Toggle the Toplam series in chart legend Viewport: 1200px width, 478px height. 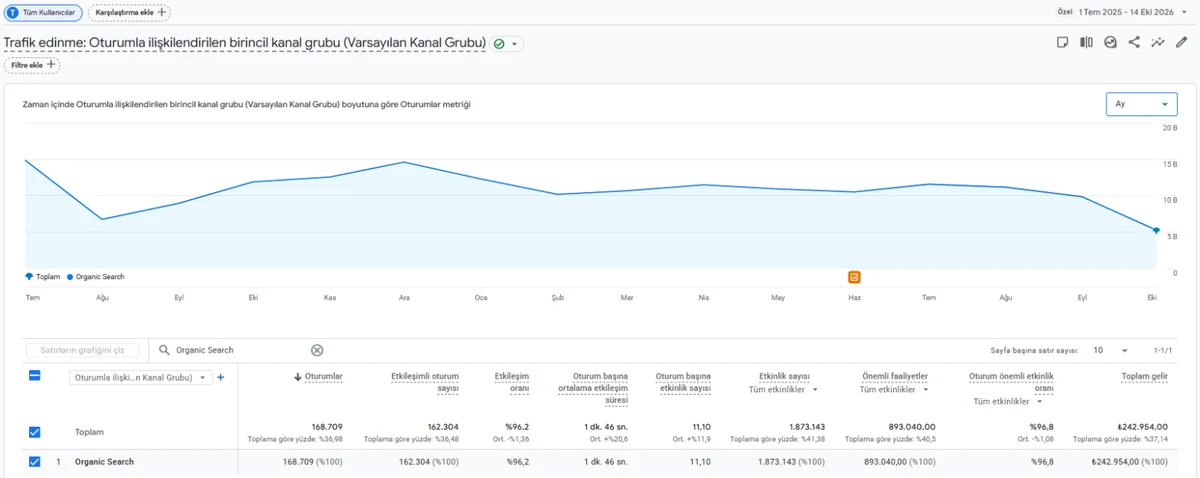(43, 276)
